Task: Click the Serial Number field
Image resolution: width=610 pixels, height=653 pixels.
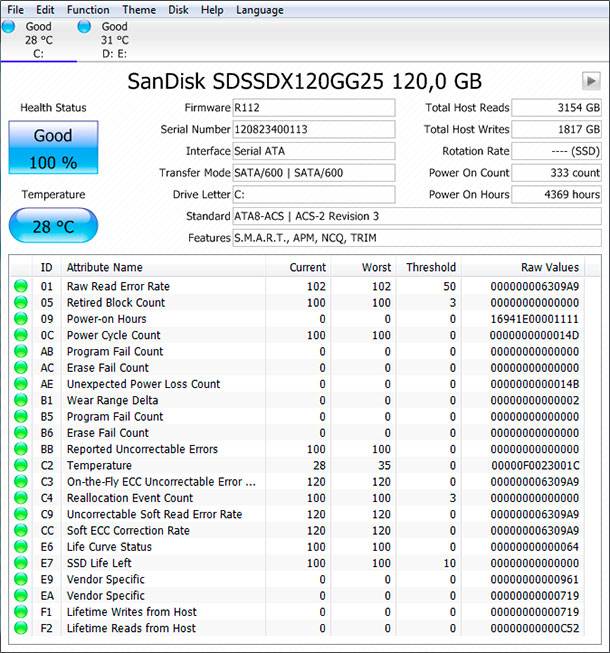Action: click(314, 129)
